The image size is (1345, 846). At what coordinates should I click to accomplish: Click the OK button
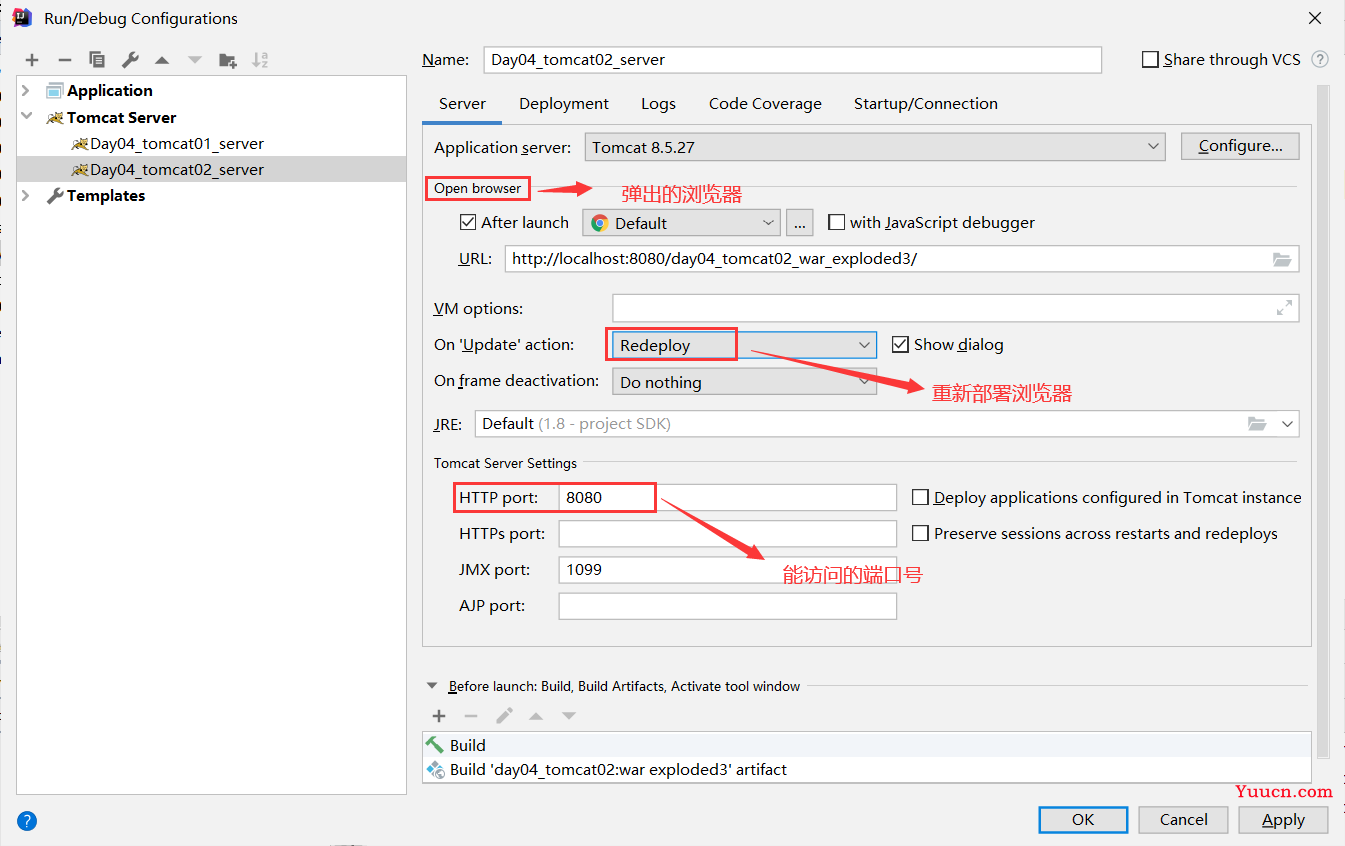pos(1083,820)
